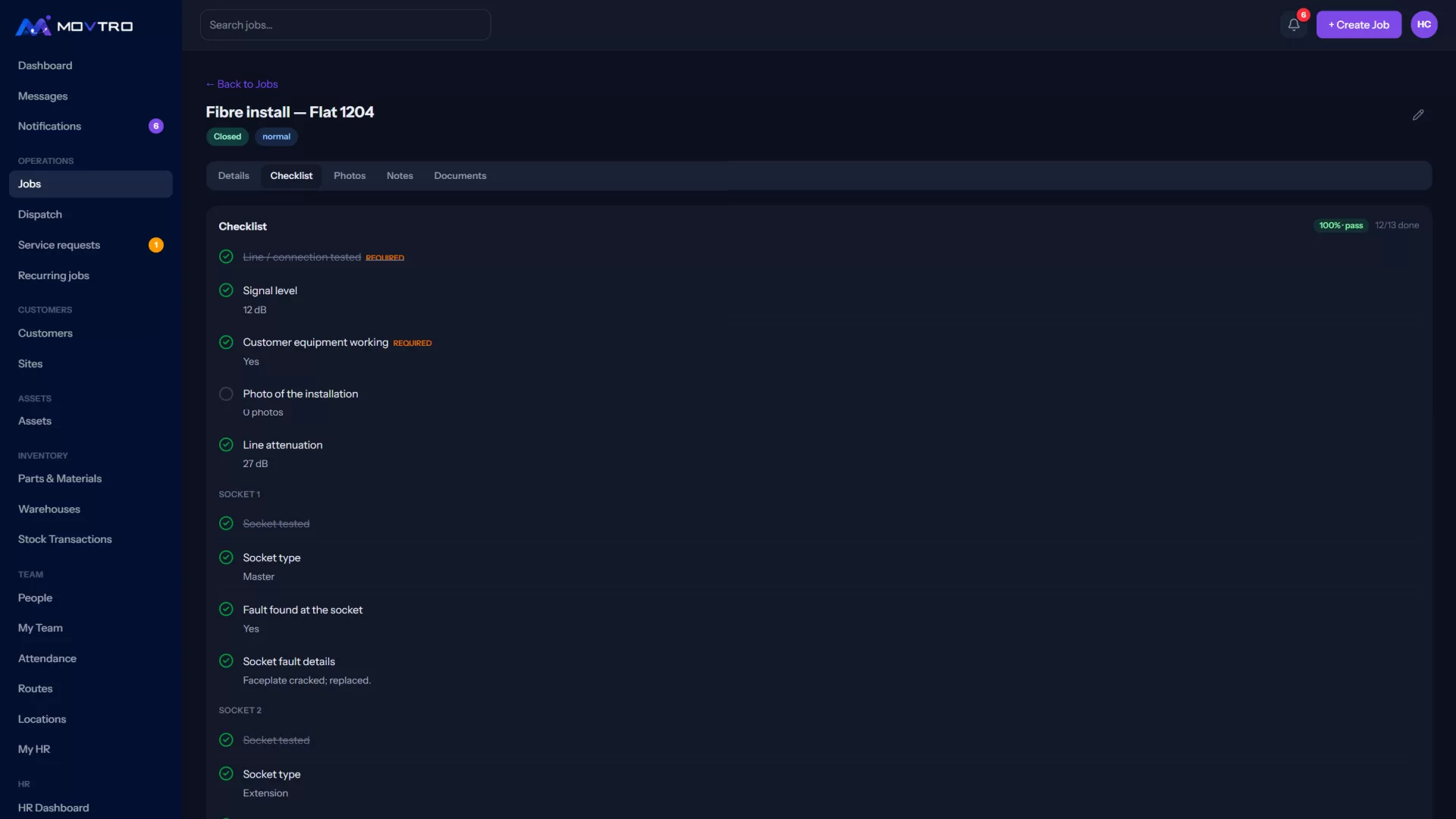Open Sites in the sidebar
This screenshot has width=1456, height=819.
pyautogui.click(x=91, y=363)
